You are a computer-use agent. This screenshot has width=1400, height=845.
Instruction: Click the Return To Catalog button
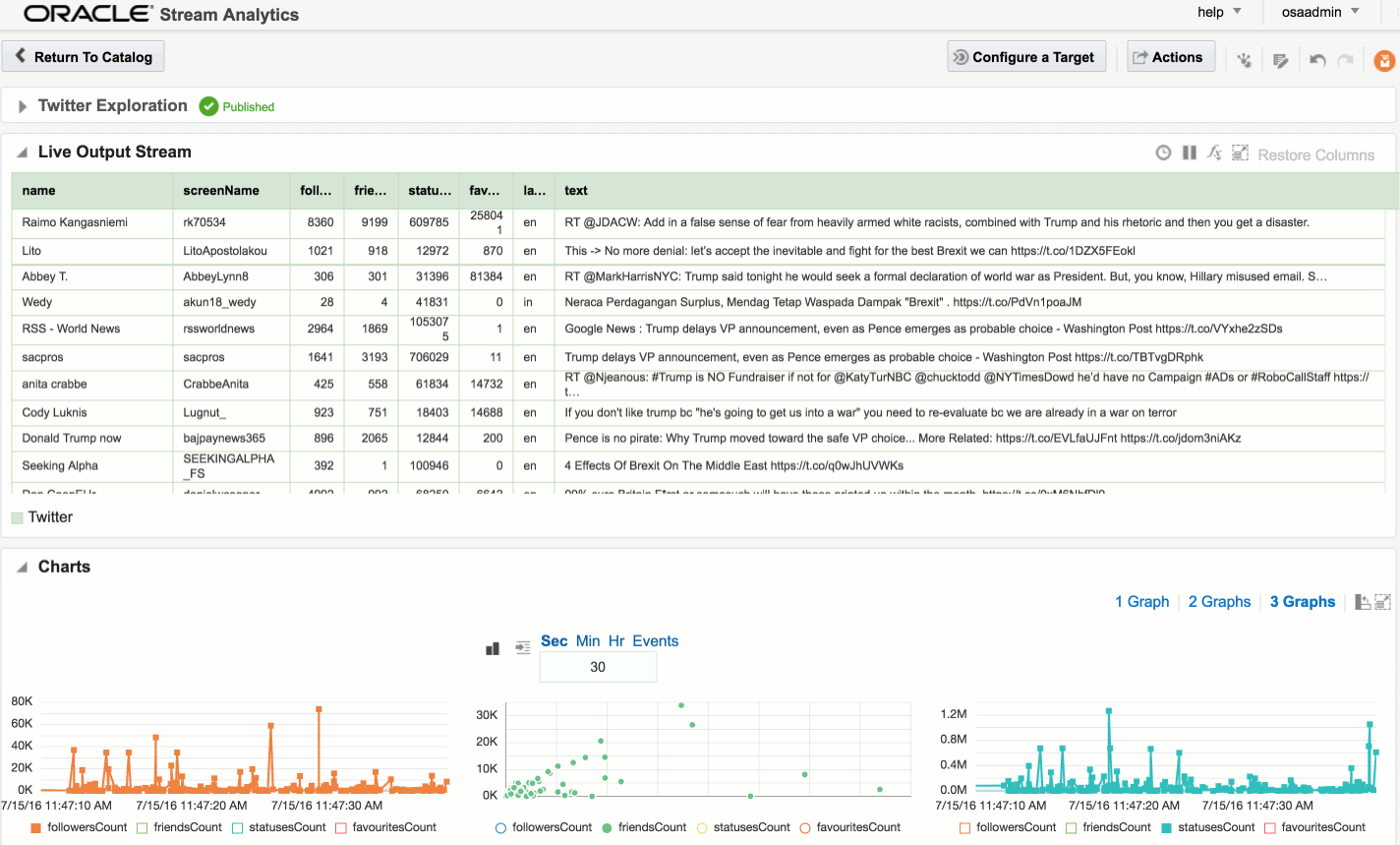(x=84, y=57)
